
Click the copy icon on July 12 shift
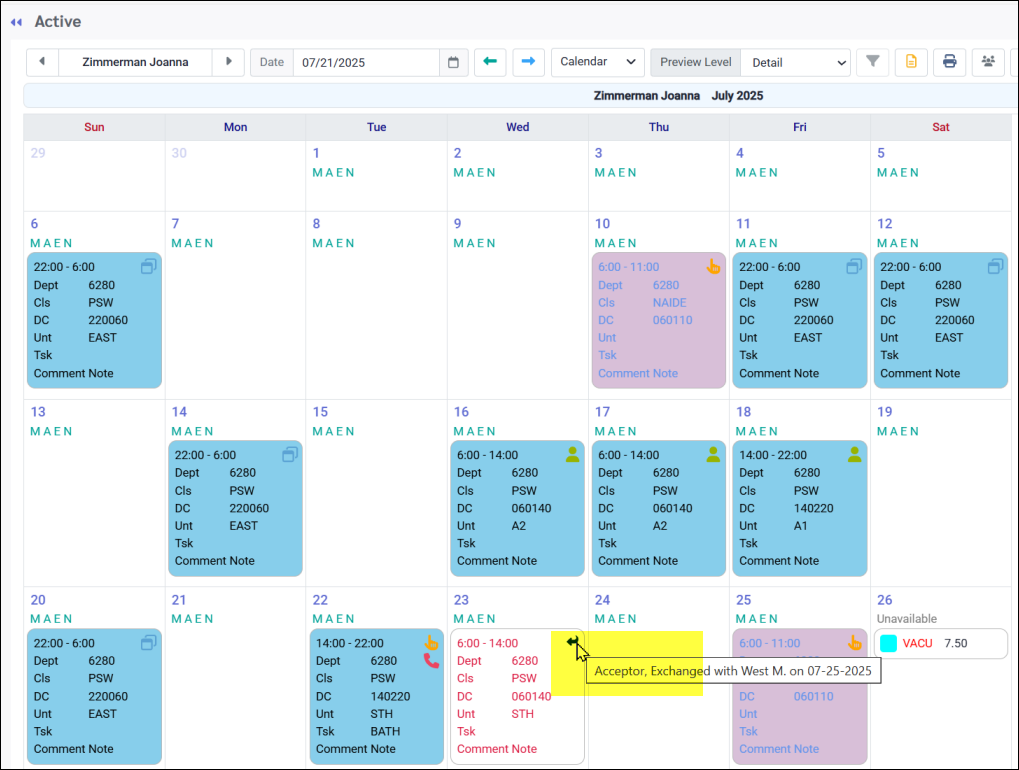click(995, 266)
